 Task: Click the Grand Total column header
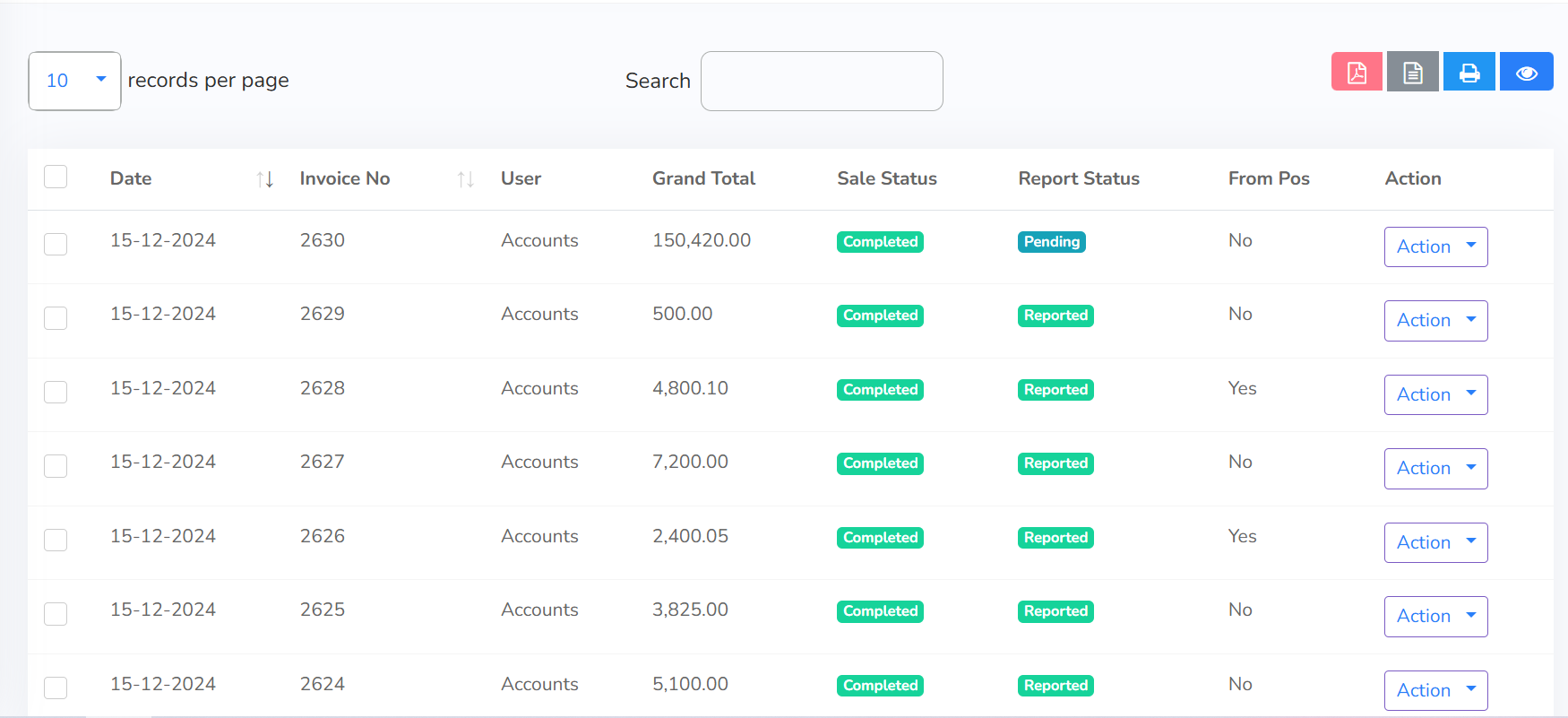[703, 178]
